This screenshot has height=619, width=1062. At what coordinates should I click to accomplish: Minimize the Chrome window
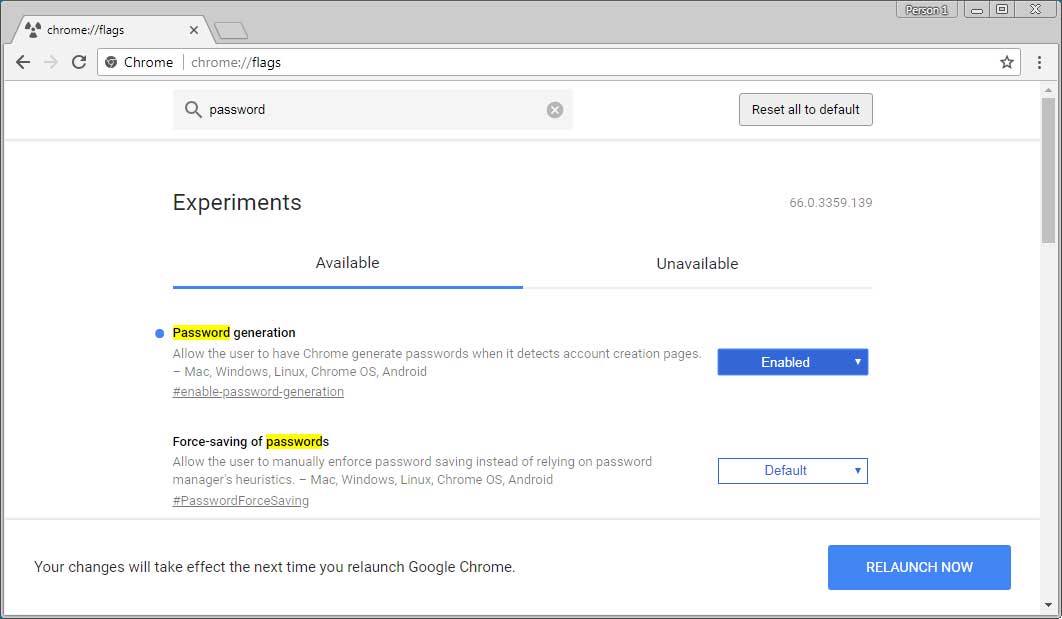[977, 9]
